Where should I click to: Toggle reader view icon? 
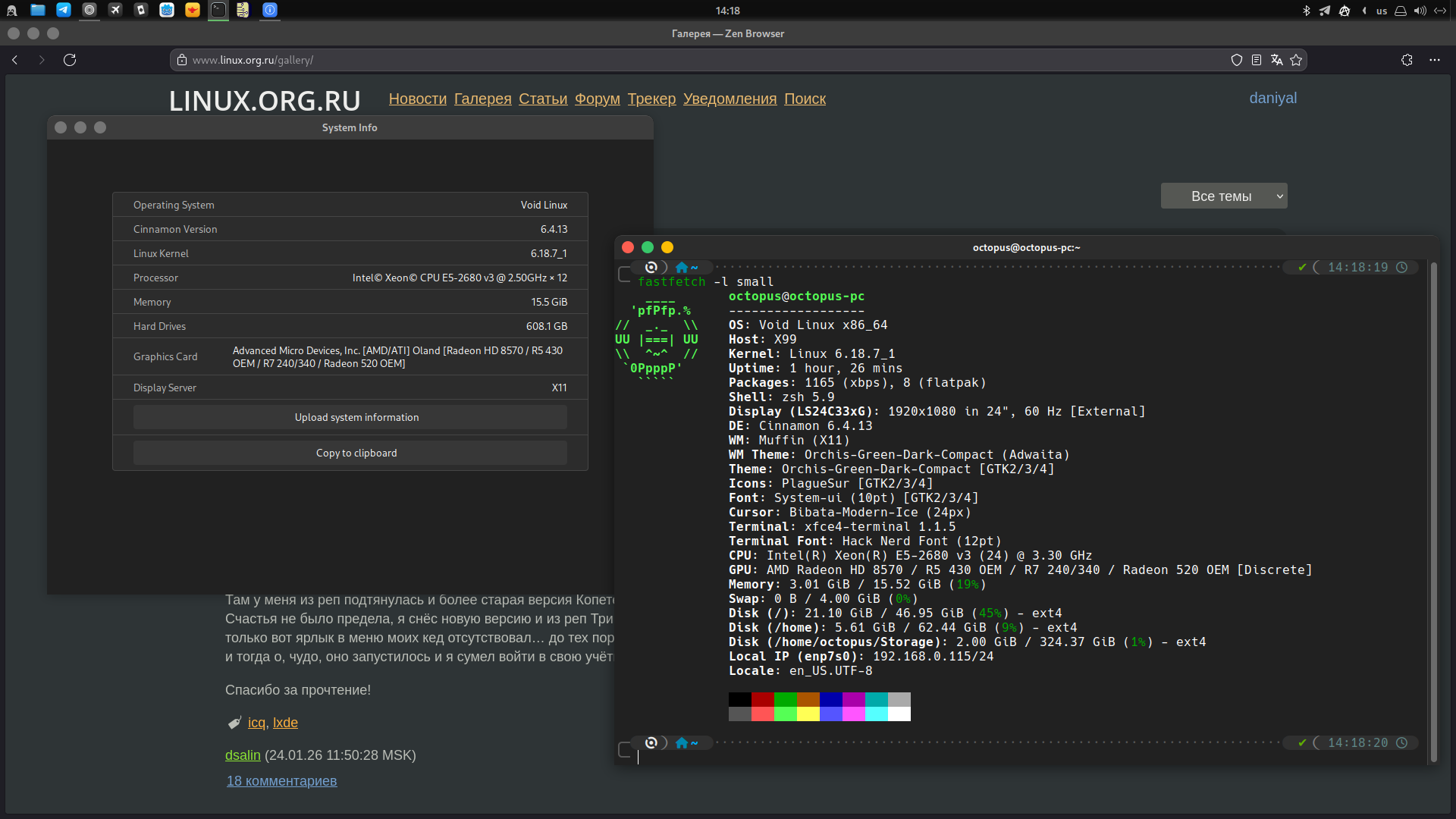tap(1257, 60)
